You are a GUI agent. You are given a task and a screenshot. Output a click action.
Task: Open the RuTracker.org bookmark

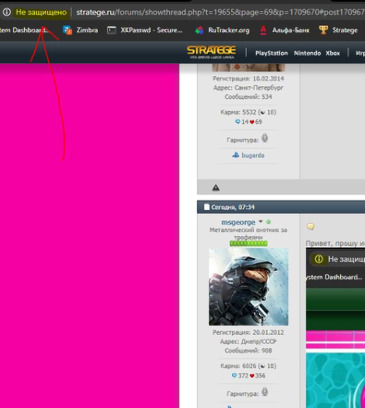point(222,30)
